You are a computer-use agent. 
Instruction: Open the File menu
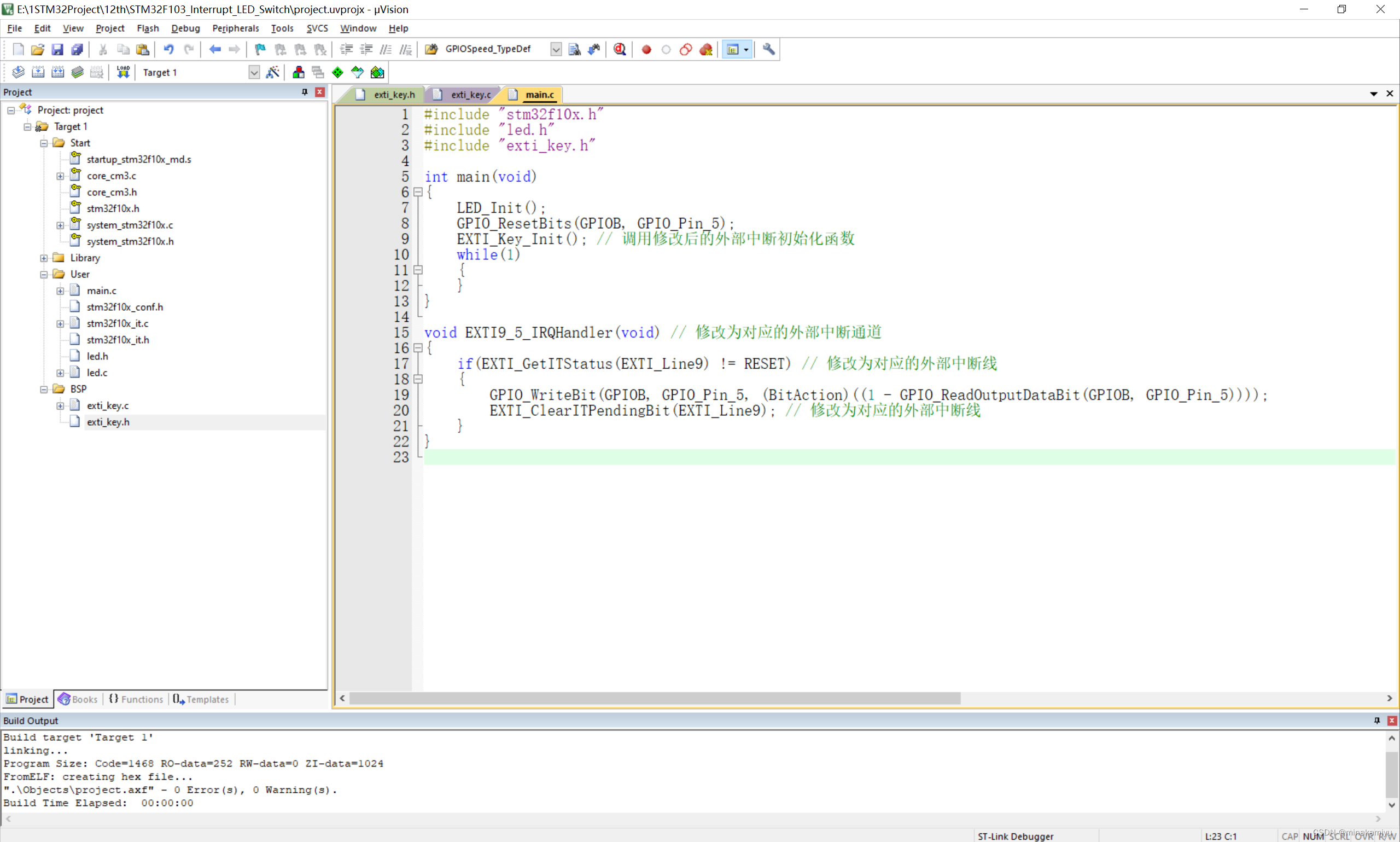coord(14,28)
